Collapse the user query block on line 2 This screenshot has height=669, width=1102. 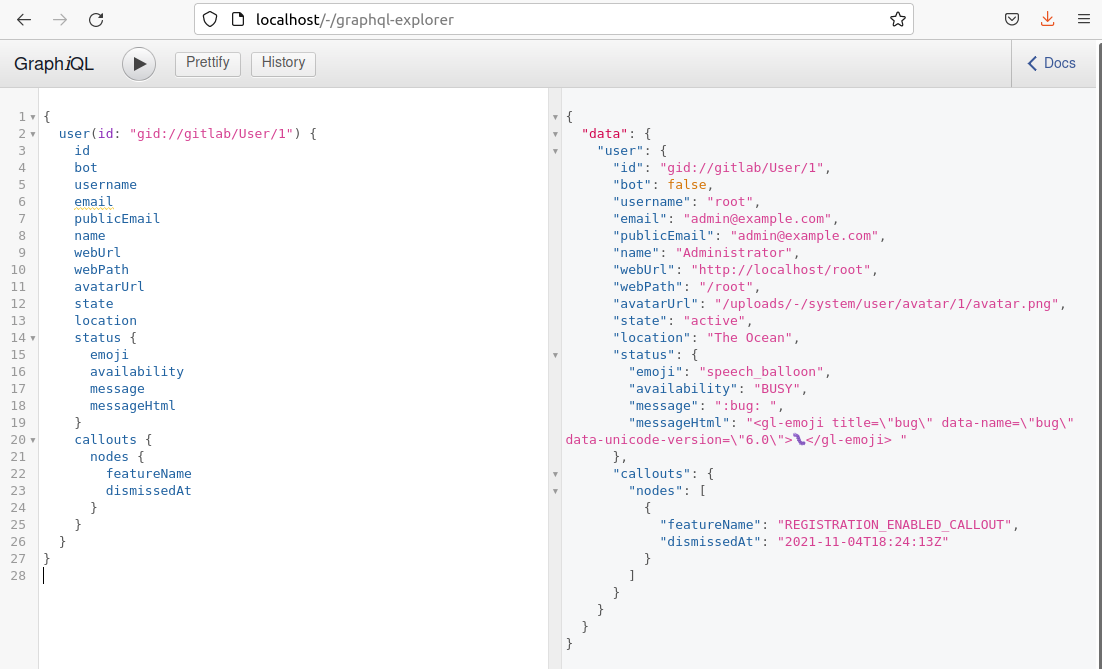pos(32,134)
